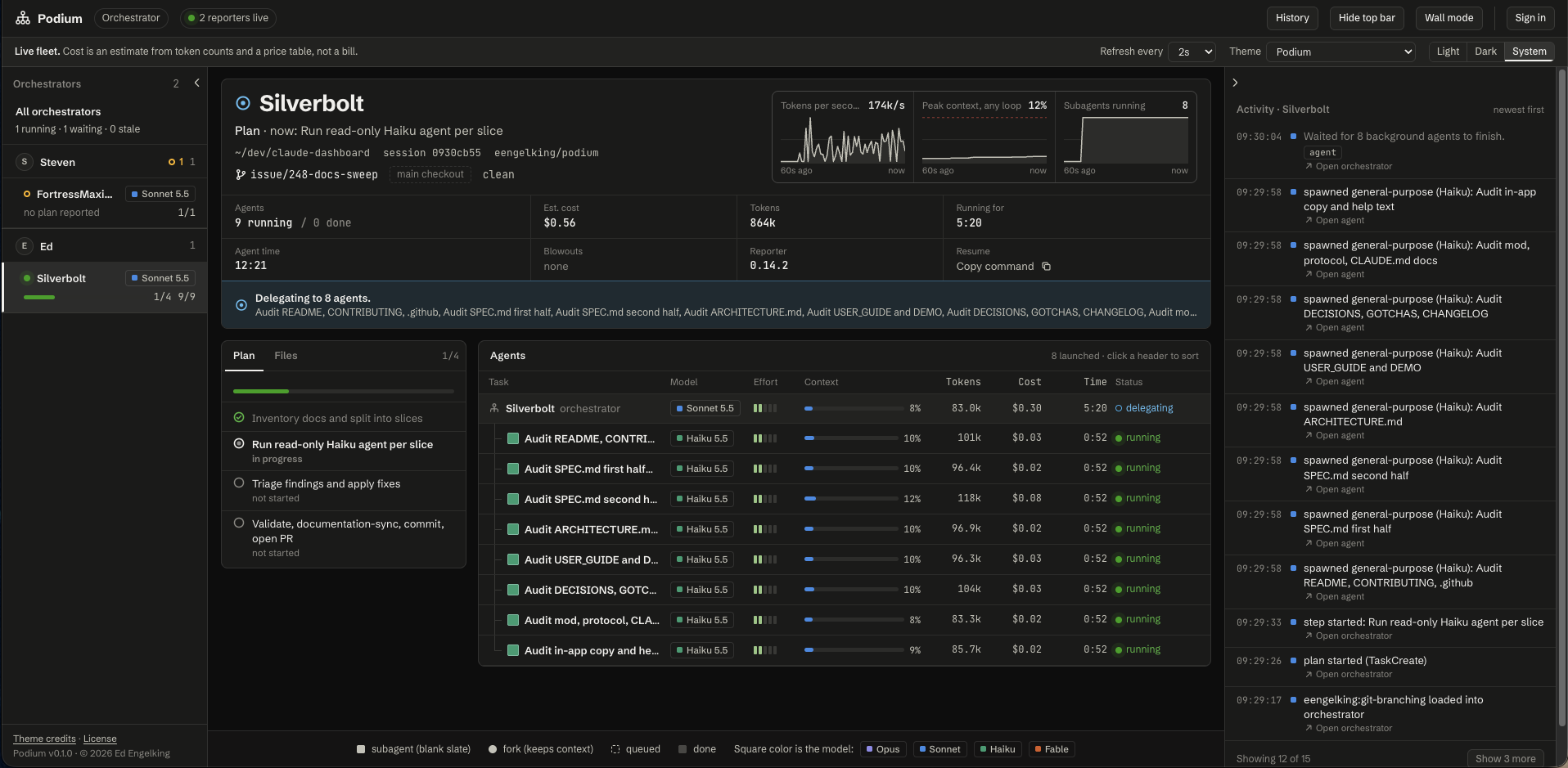Click the Orchestrator pill in top bar
The image size is (1568, 768).
click(x=131, y=18)
